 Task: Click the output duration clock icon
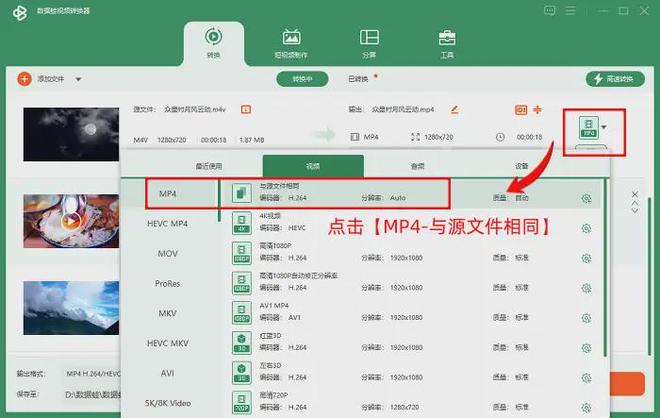click(500, 137)
